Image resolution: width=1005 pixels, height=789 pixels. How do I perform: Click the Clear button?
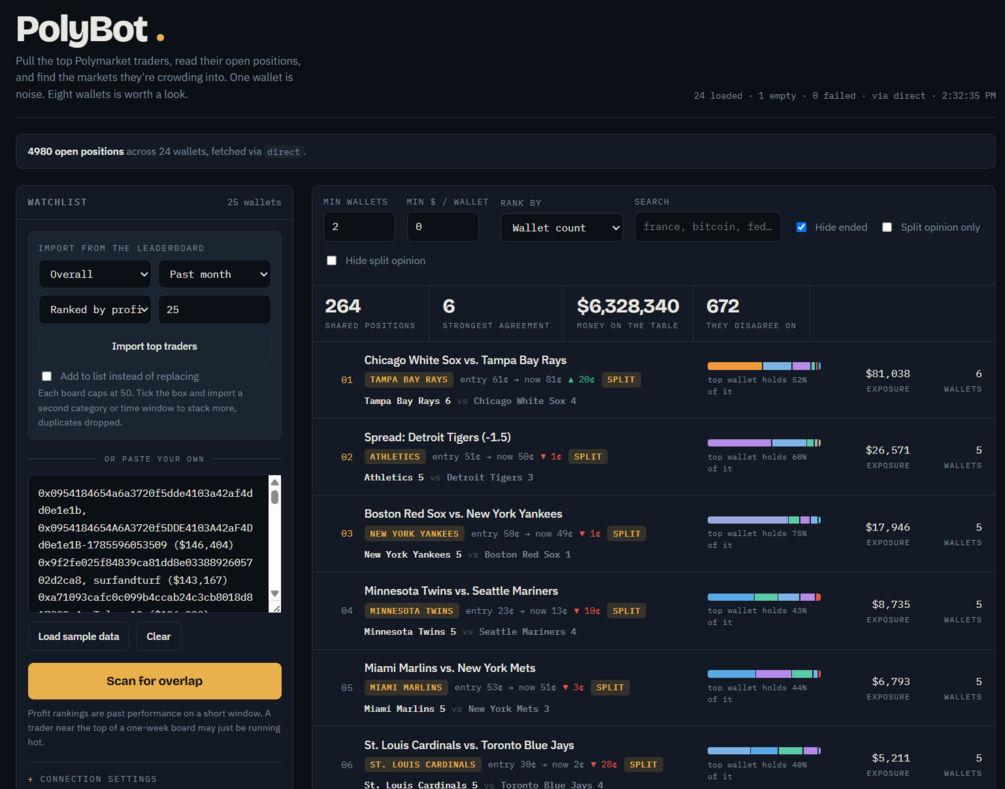(x=158, y=636)
